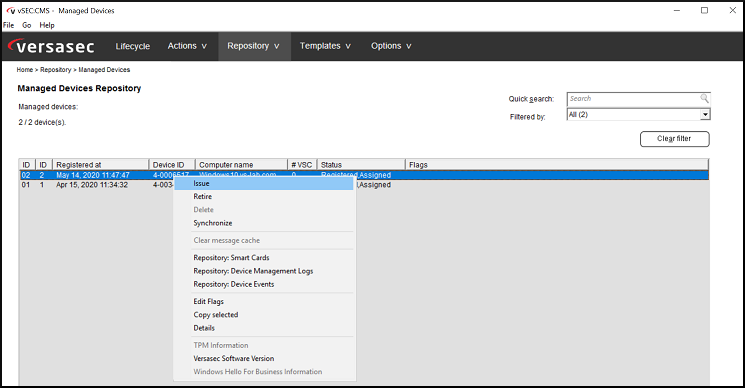Click the Versasec logo
745x388 pixels.
tap(51, 46)
